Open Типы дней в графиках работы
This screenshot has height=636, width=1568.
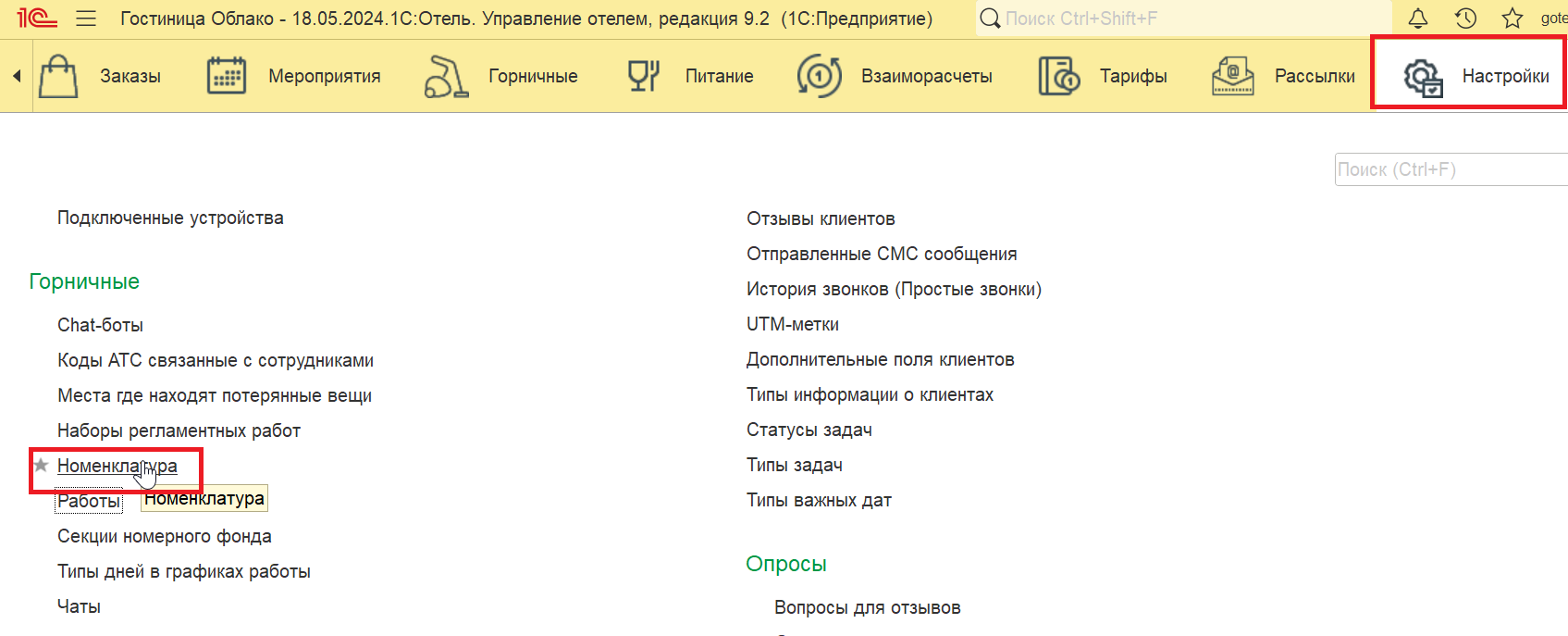[x=184, y=571]
